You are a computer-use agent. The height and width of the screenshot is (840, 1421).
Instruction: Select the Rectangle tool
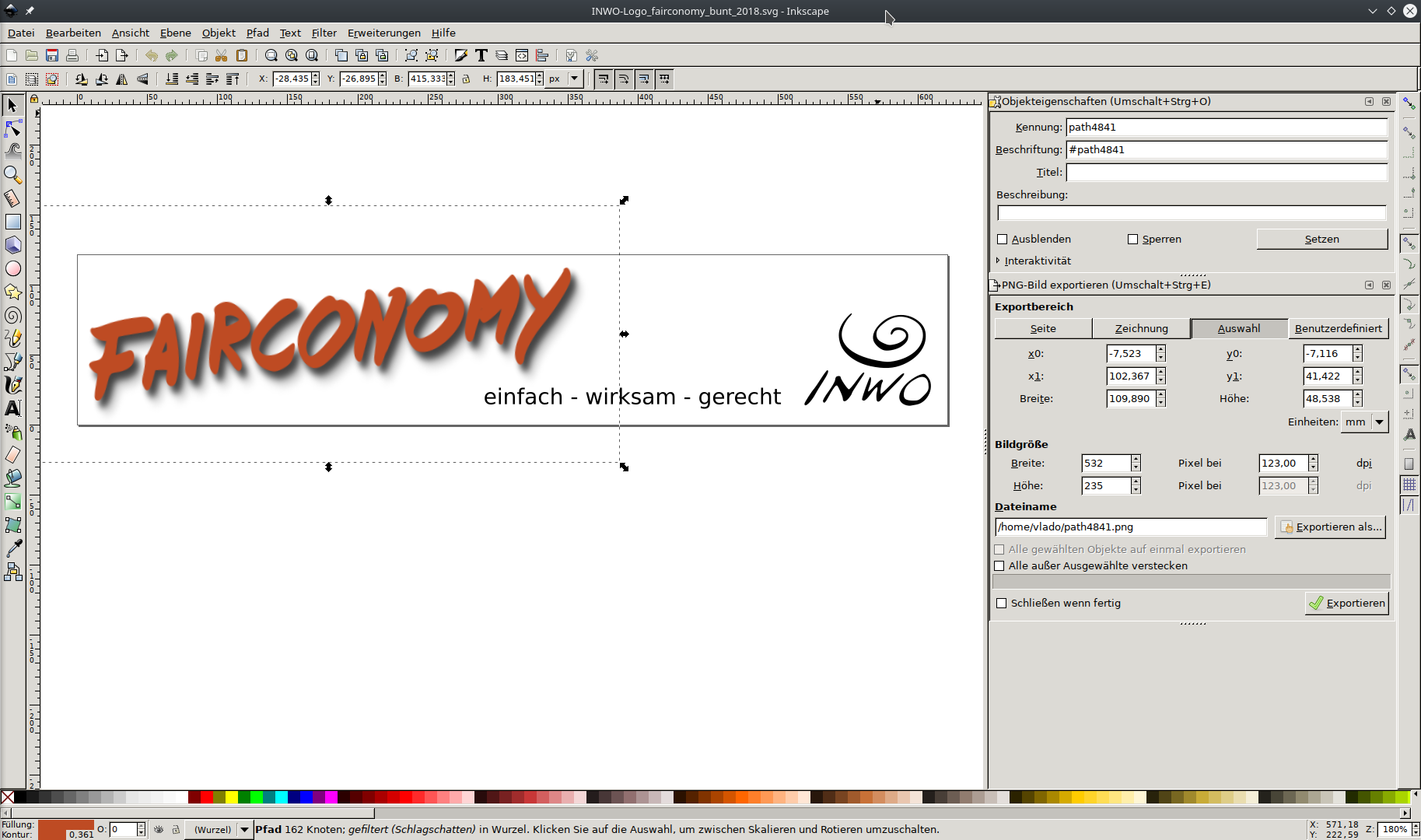pyautogui.click(x=13, y=222)
